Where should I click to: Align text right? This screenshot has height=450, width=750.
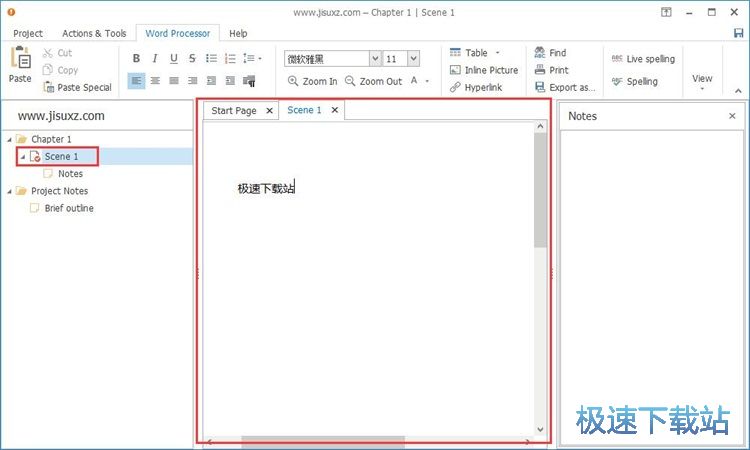point(192,81)
